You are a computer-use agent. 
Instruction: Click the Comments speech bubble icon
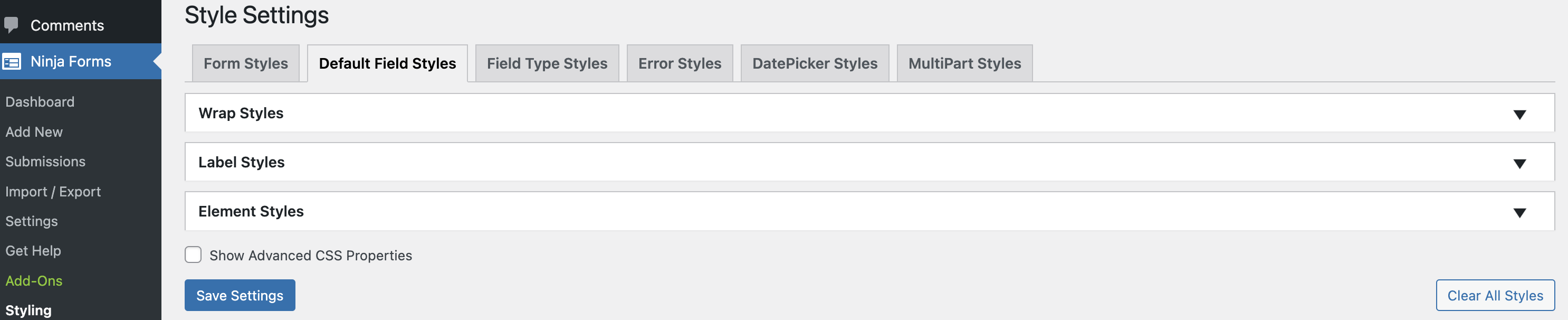point(11,25)
